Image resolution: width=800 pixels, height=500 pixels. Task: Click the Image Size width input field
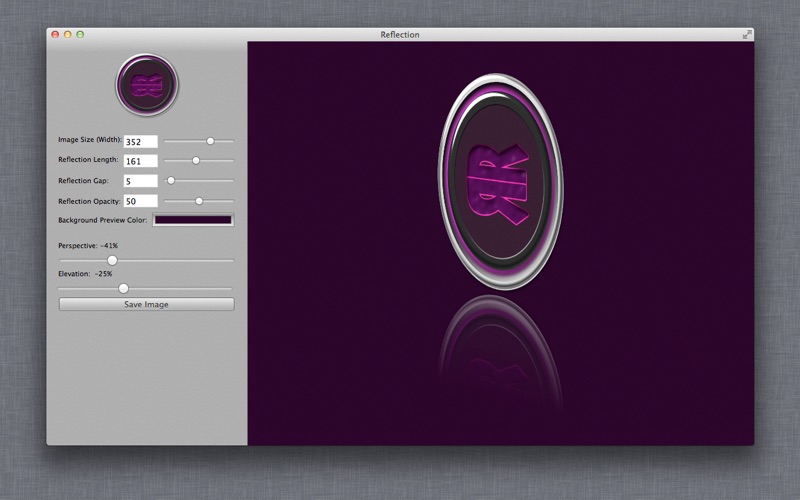140,141
